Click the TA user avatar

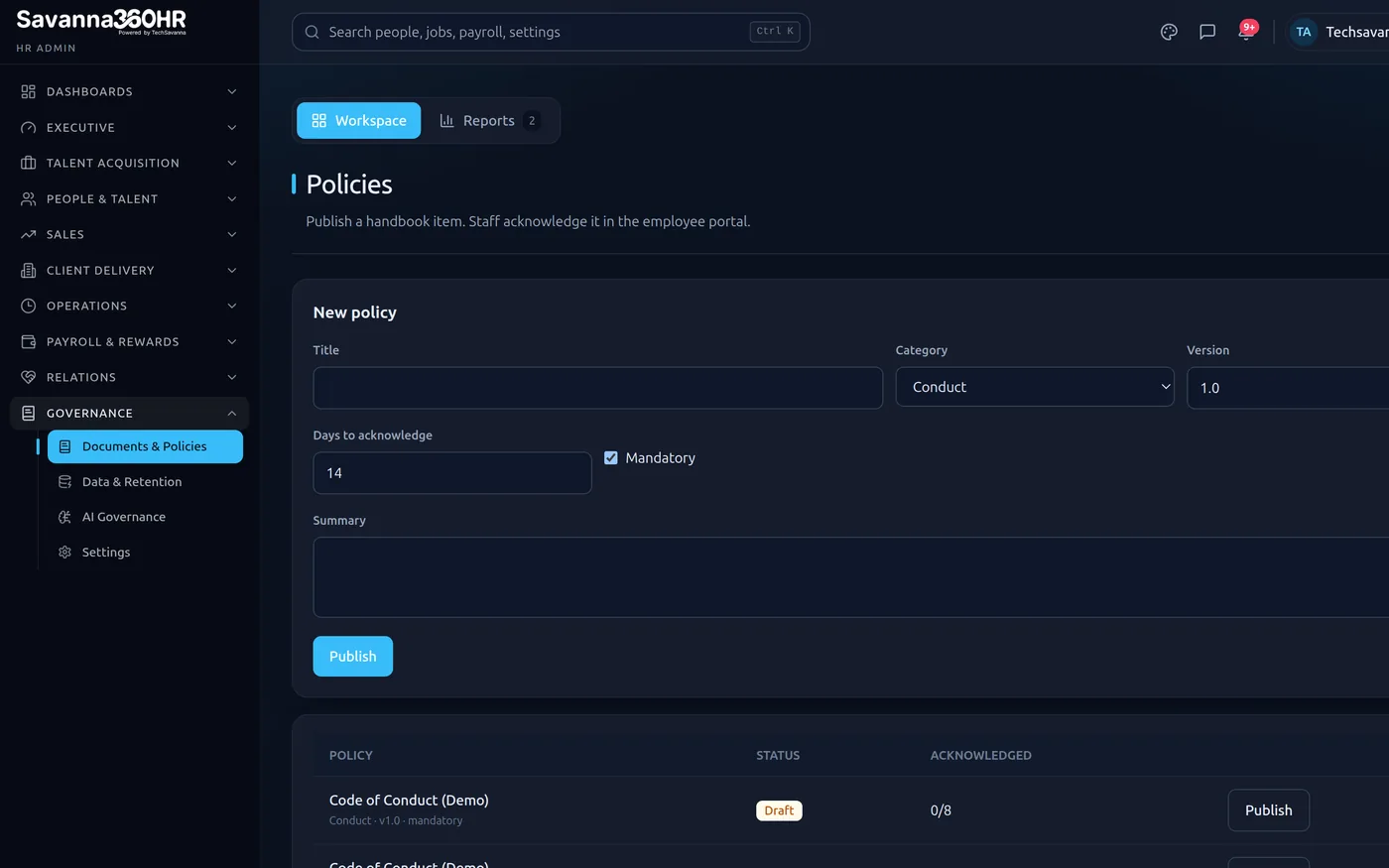click(x=1304, y=32)
